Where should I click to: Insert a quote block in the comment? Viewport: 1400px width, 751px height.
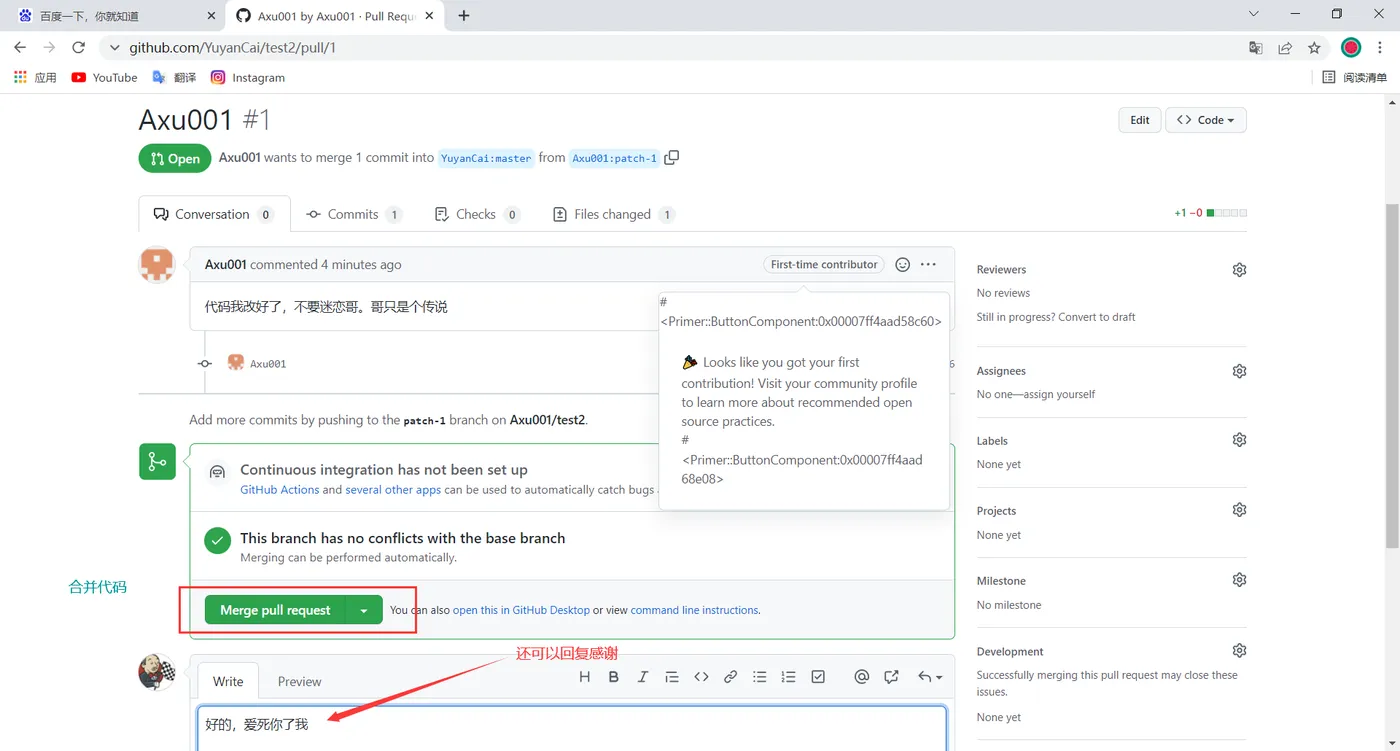672,677
